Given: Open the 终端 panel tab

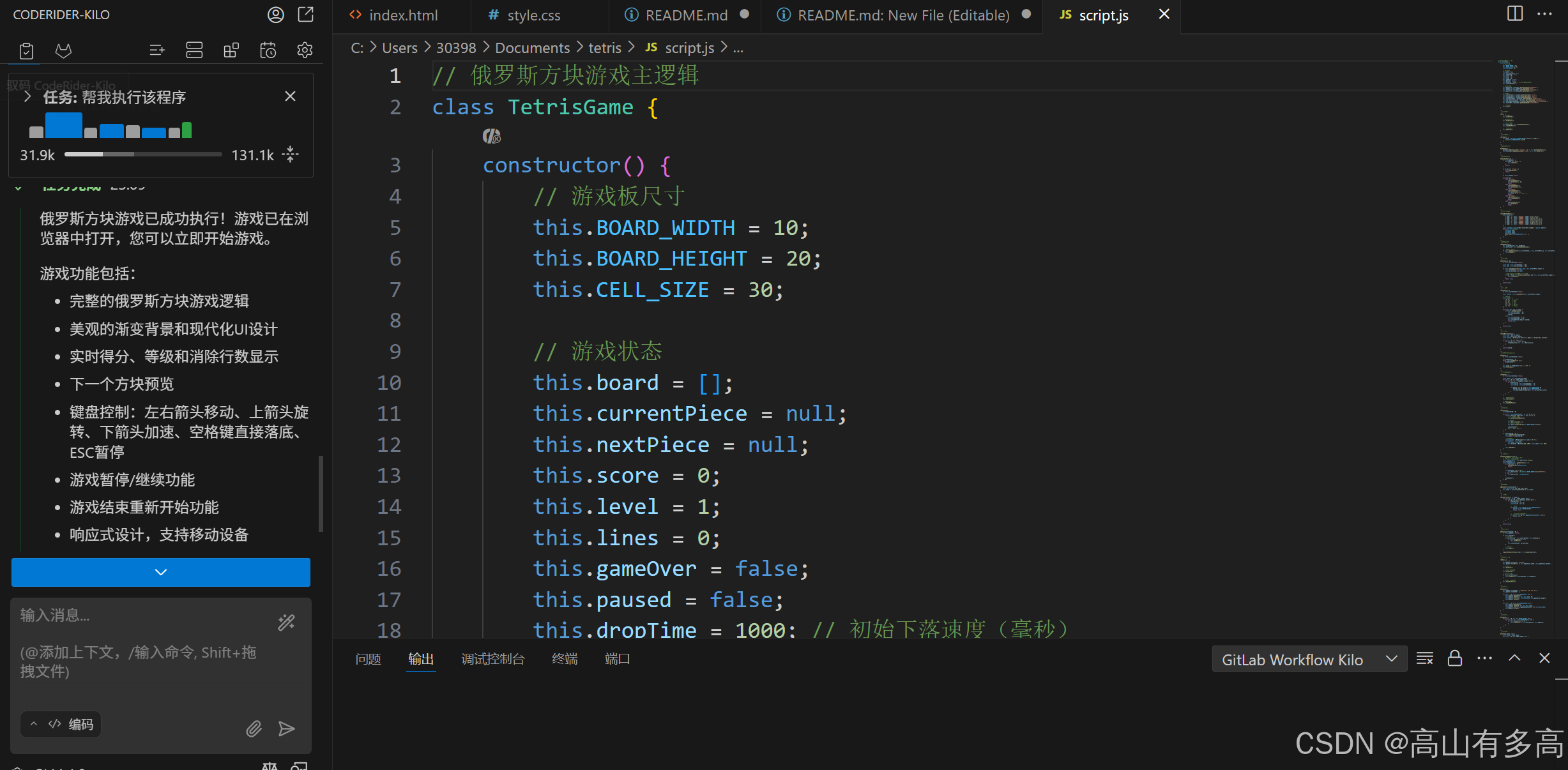Looking at the screenshot, I should tap(564, 659).
